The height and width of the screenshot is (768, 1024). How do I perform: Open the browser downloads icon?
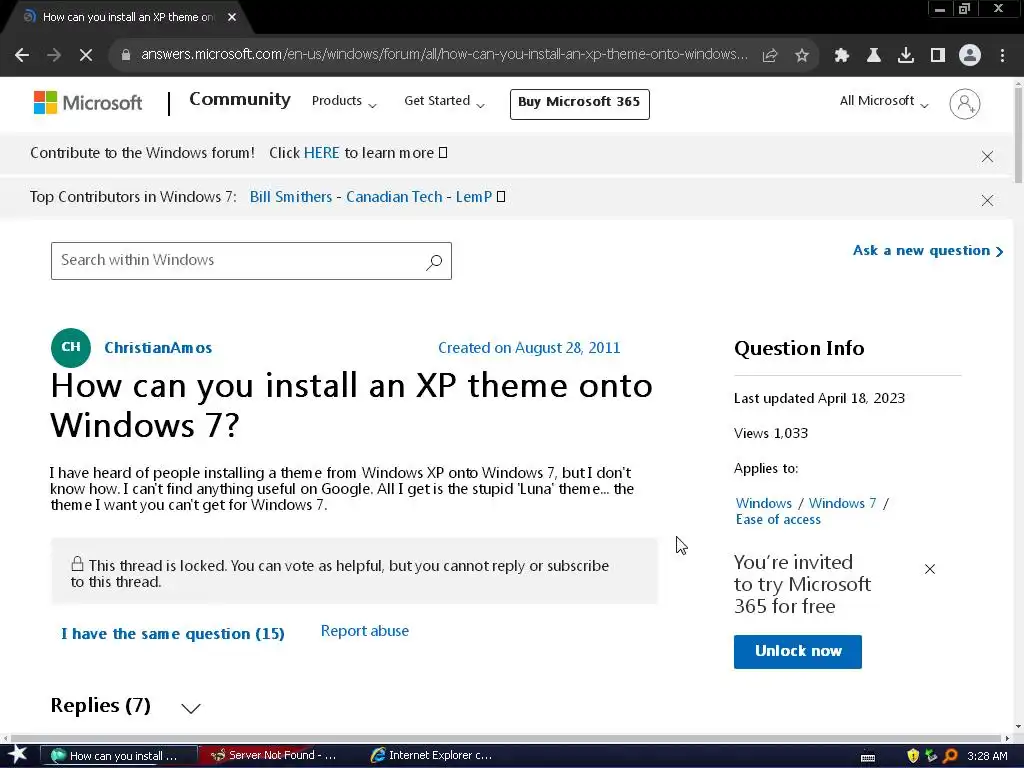(906, 56)
